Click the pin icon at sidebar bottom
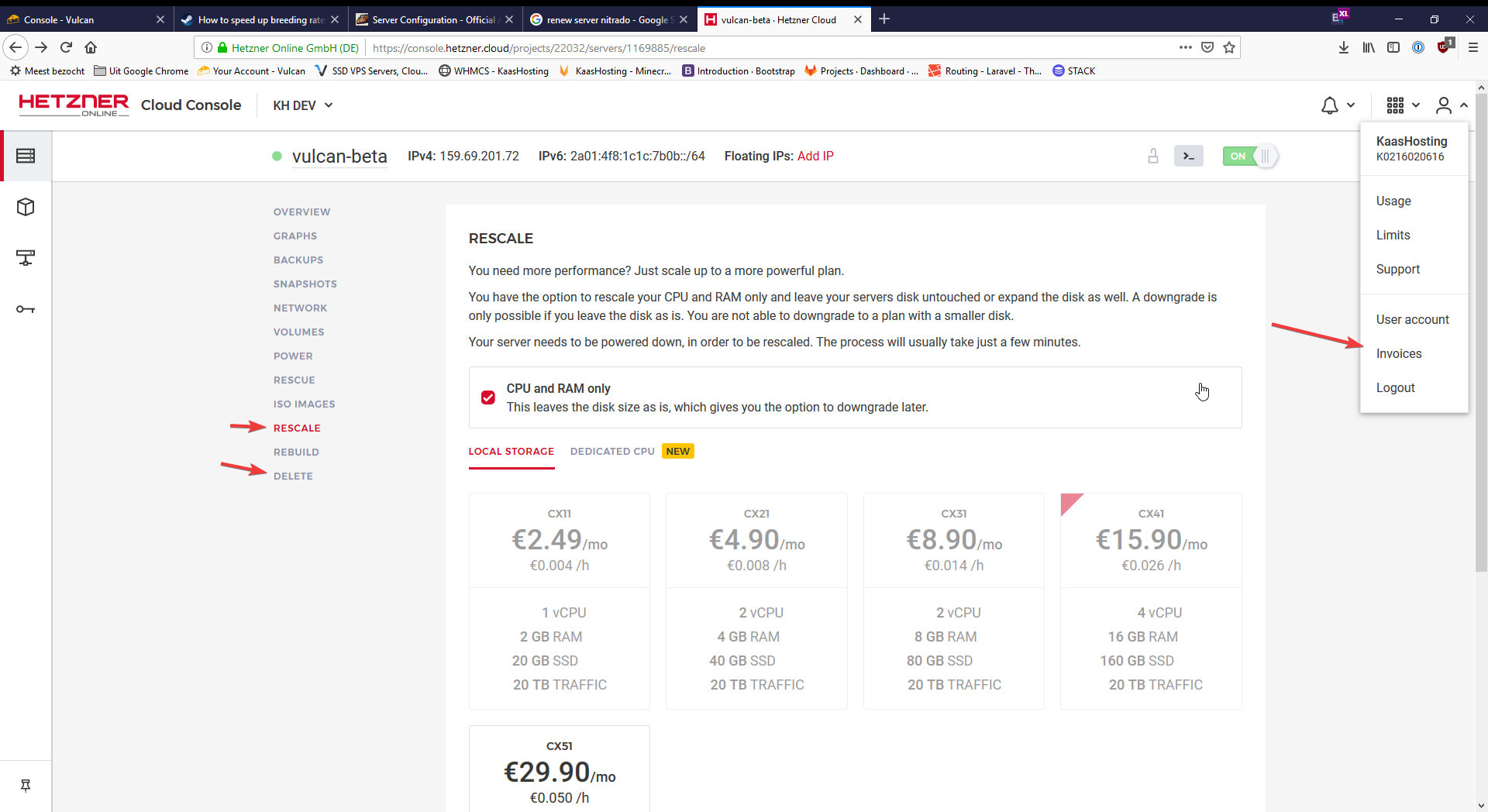This screenshot has width=1488, height=812. point(26,786)
